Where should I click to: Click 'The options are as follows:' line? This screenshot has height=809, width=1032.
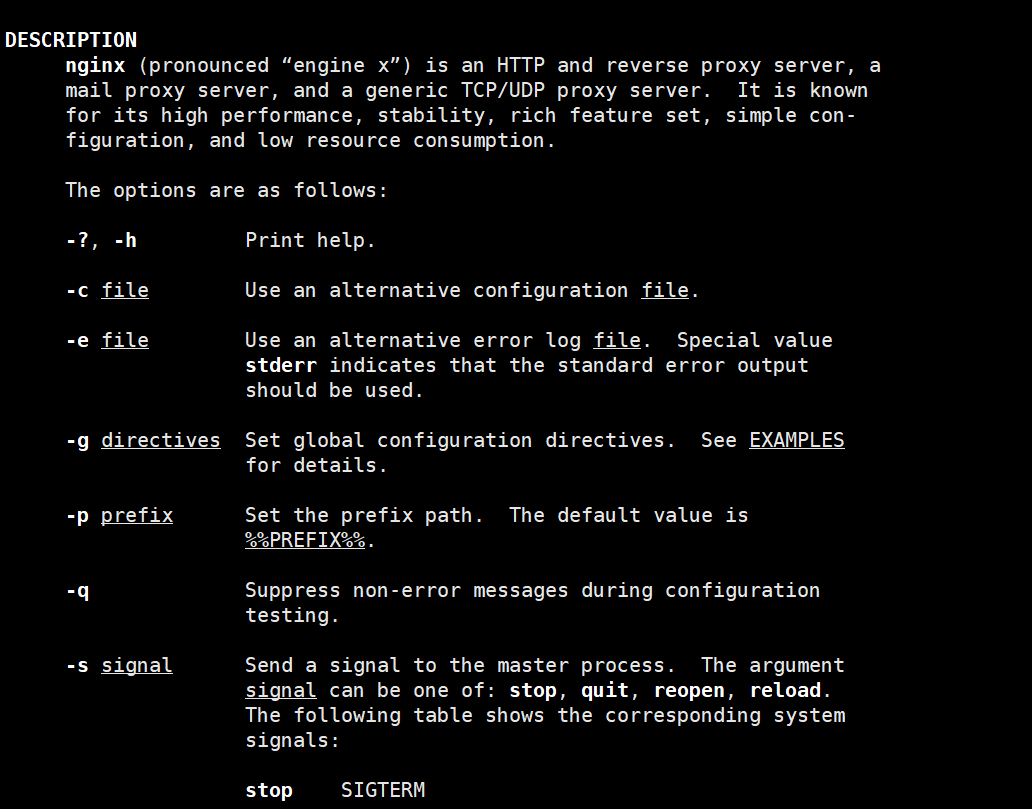226,190
